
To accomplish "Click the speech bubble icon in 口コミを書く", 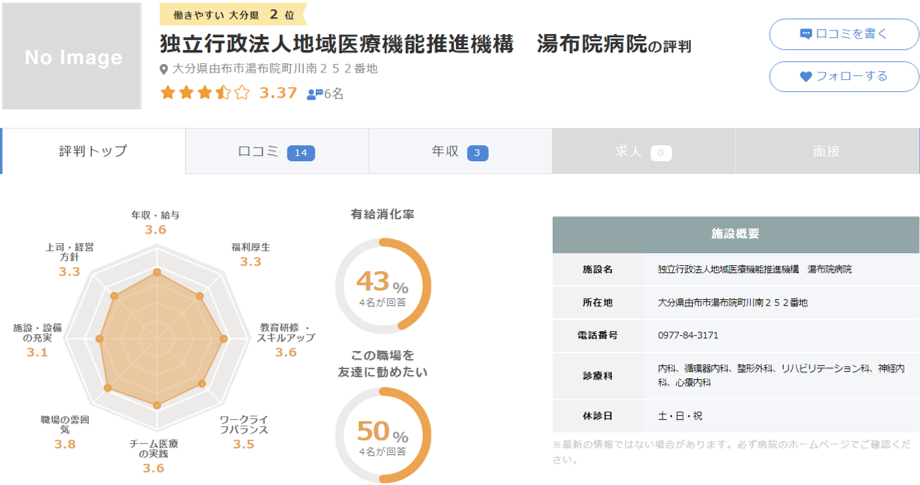I will coord(806,34).
